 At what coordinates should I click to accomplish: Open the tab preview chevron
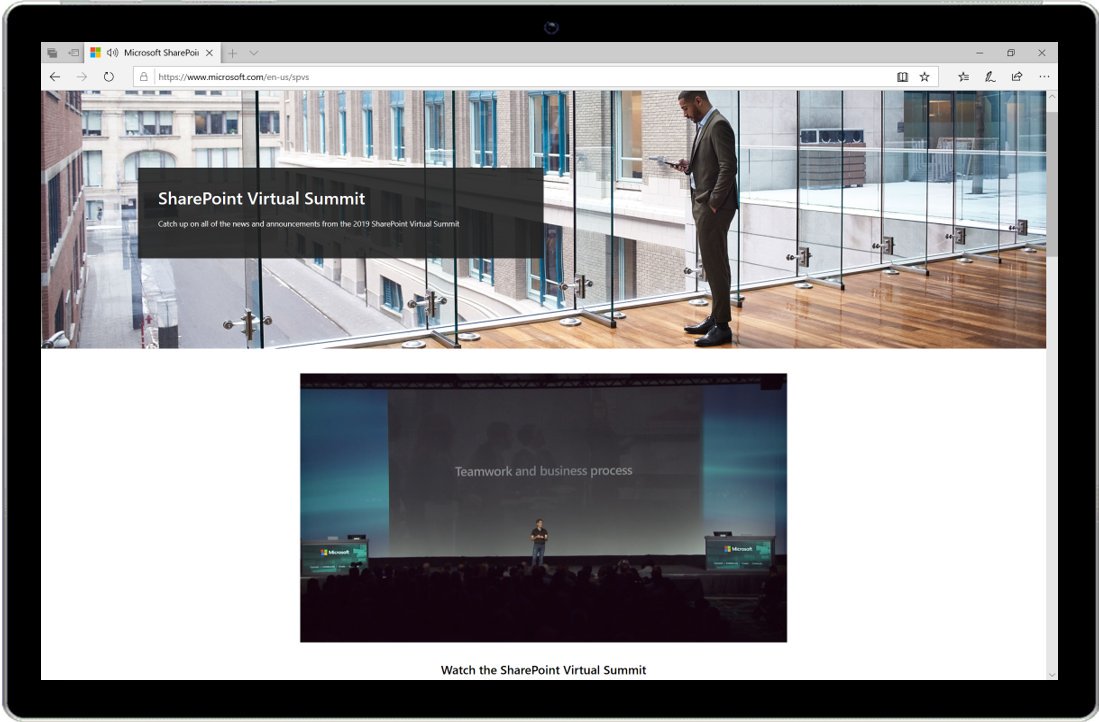(x=255, y=52)
